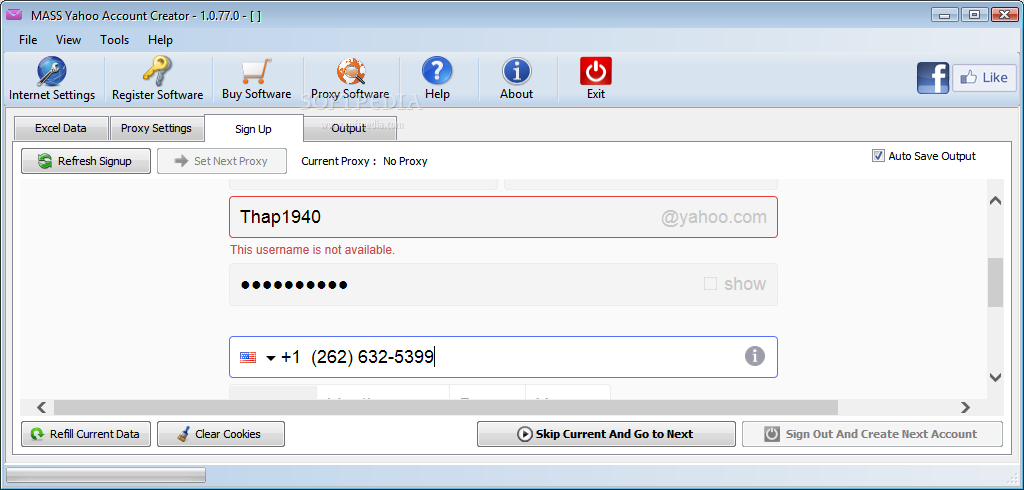
Task: Maximize the application window
Action: [974, 14]
